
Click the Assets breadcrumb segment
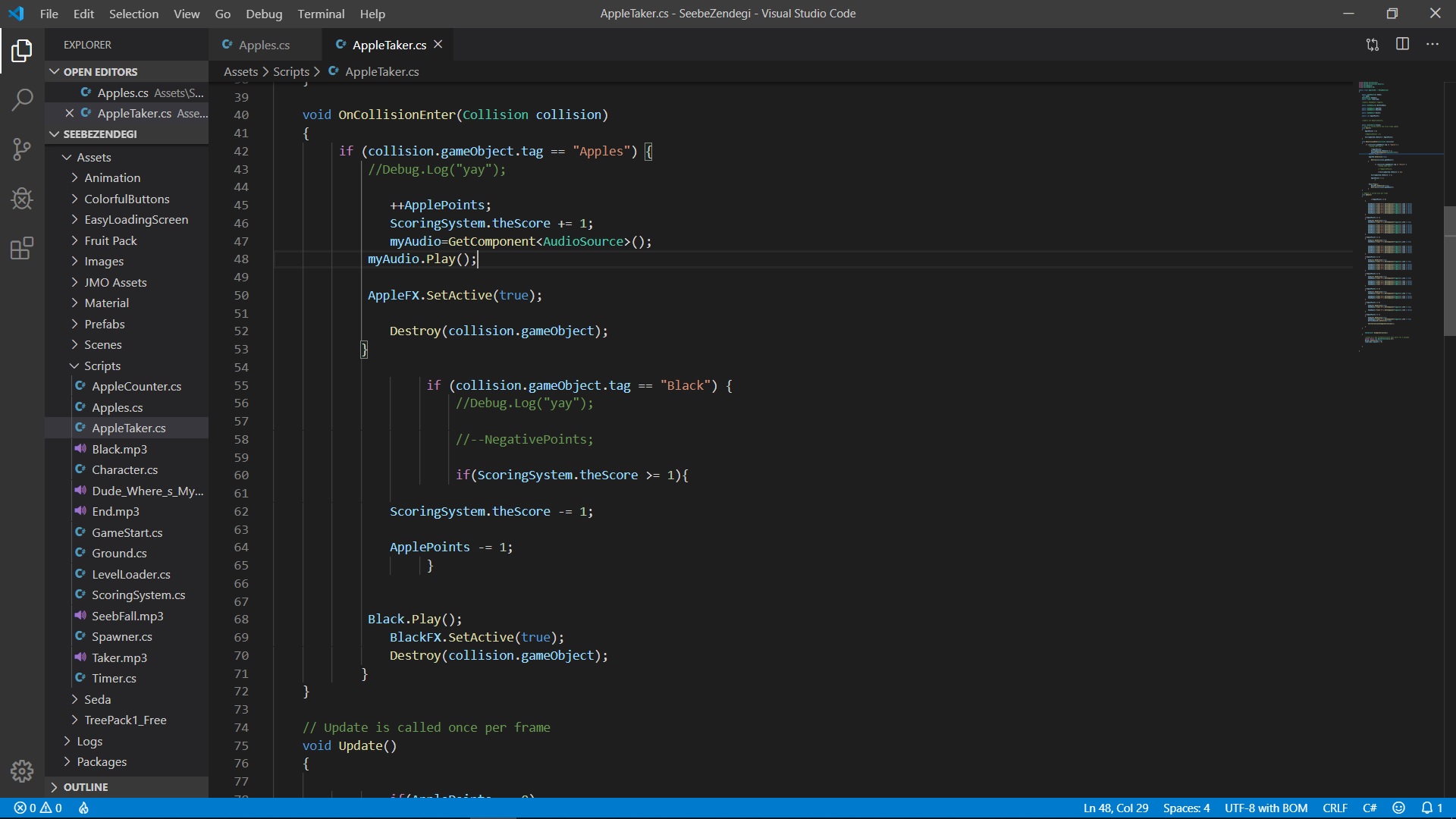tap(240, 71)
